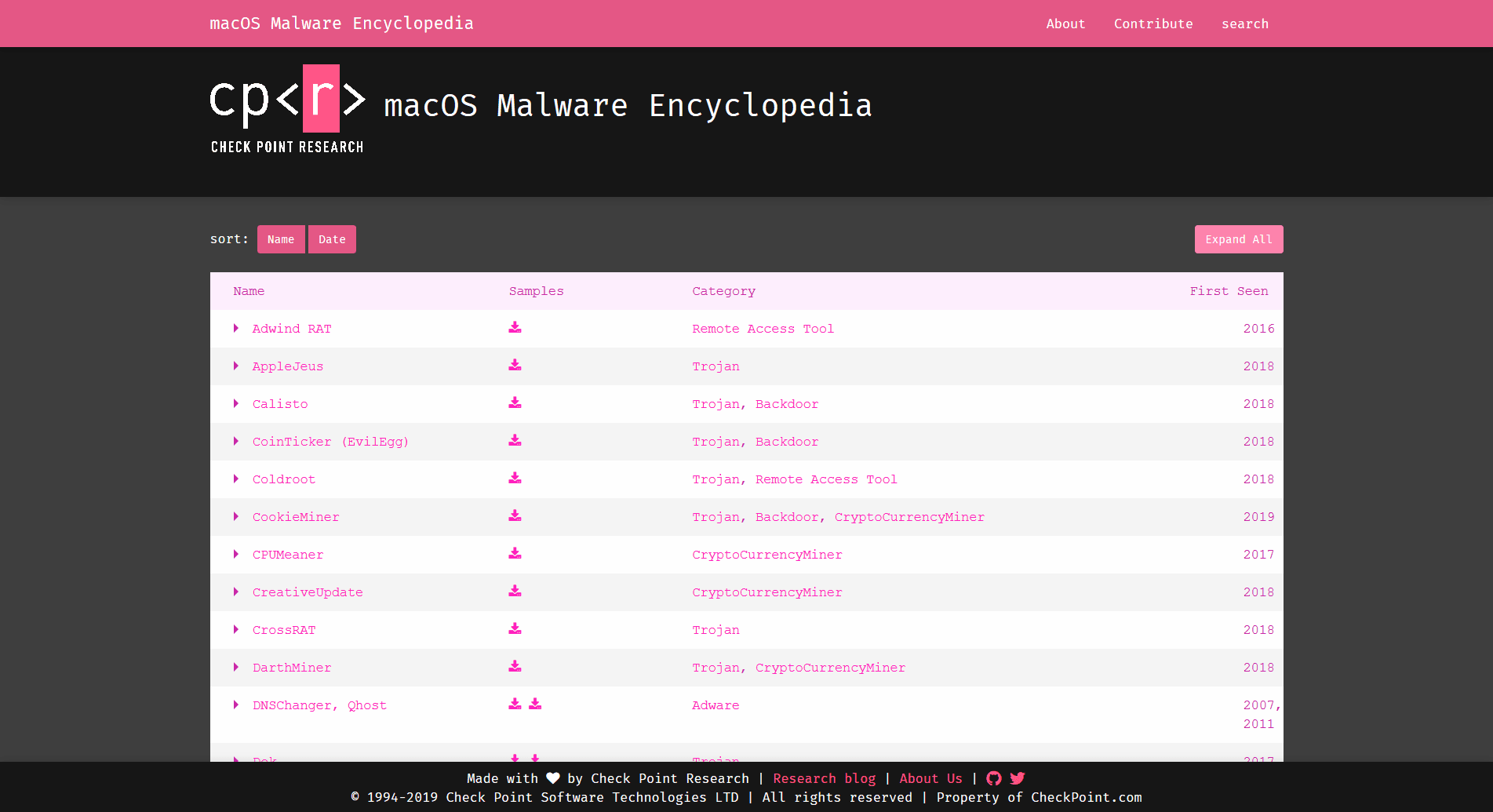Open the About Us footer link
Viewport: 1493px width, 812px height.
tap(930, 778)
